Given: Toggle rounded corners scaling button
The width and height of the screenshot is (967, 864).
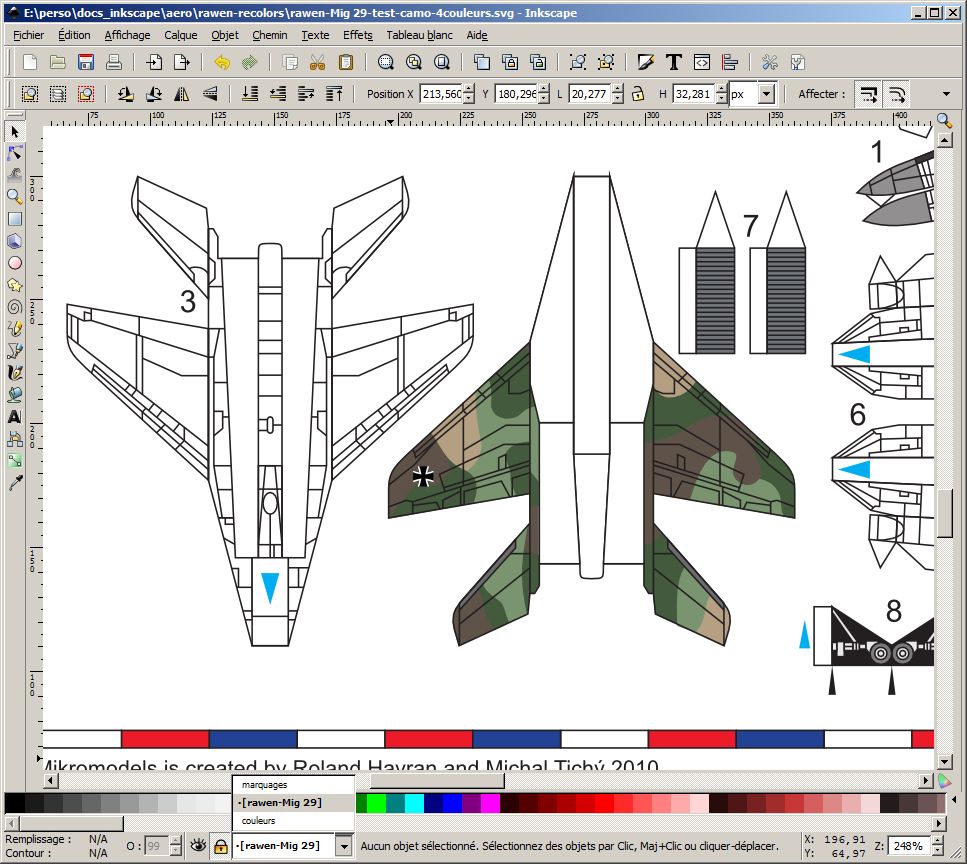Looking at the screenshot, I should coord(897,94).
